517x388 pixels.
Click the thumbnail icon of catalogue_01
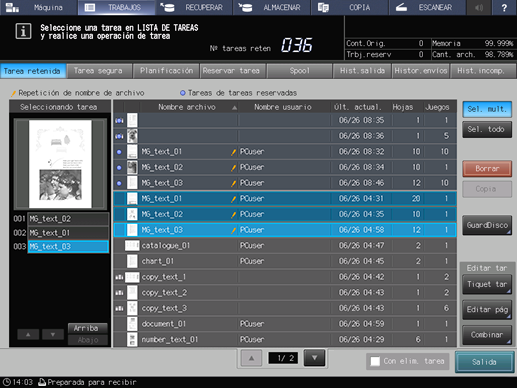click(x=132, y=246)
